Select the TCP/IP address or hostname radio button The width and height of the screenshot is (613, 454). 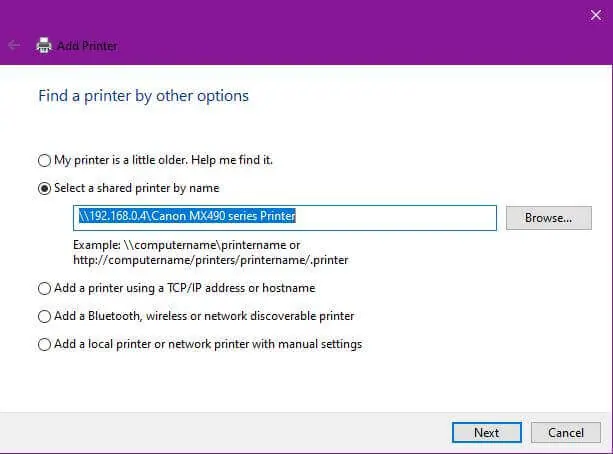pos(44,289)
